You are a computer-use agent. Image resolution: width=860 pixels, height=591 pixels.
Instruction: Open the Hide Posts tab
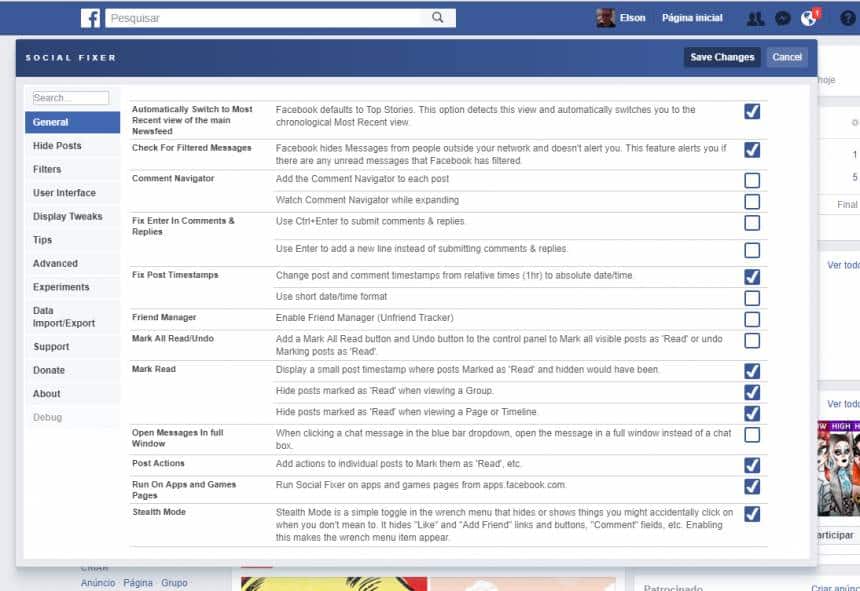point(72,146)
